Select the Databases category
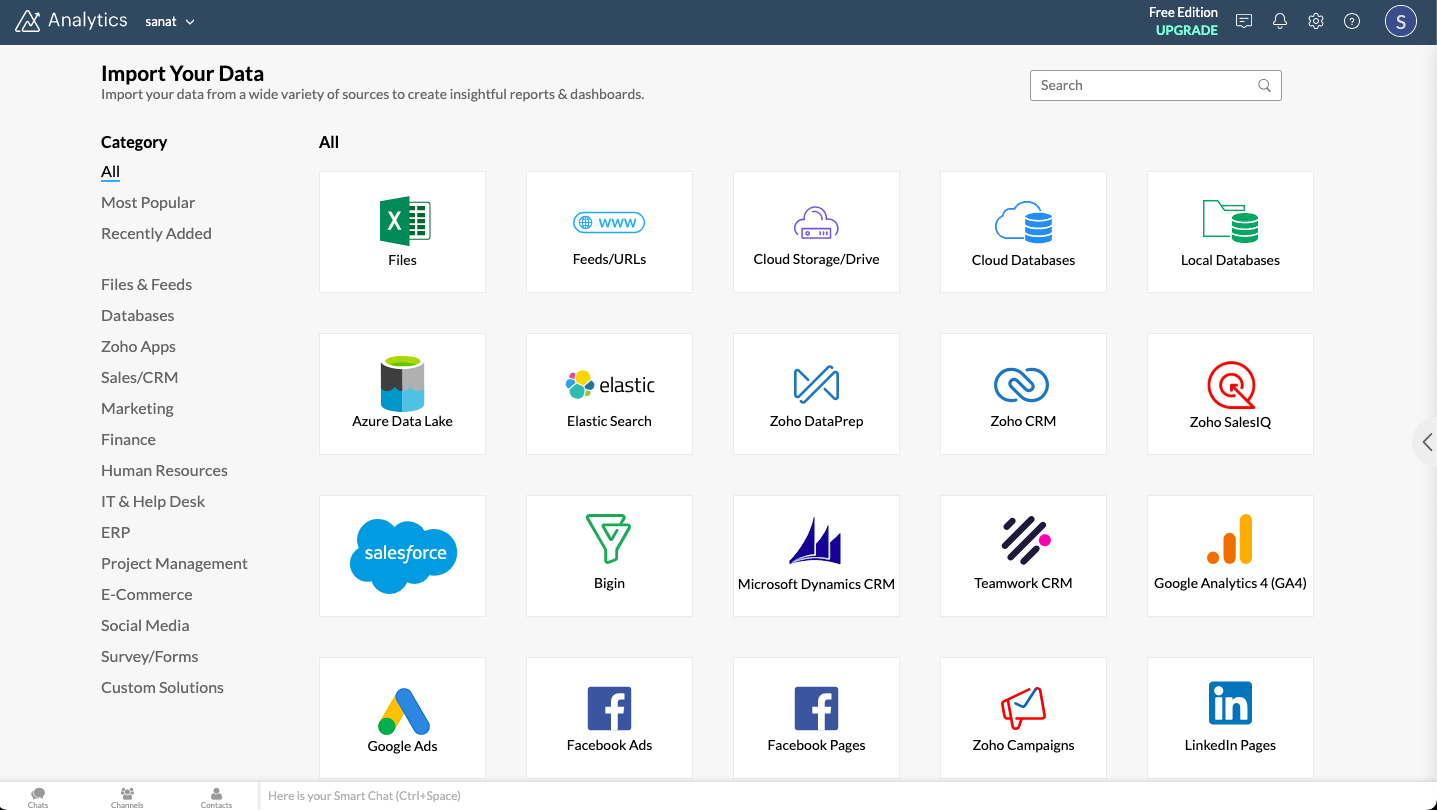 [137, 316]
